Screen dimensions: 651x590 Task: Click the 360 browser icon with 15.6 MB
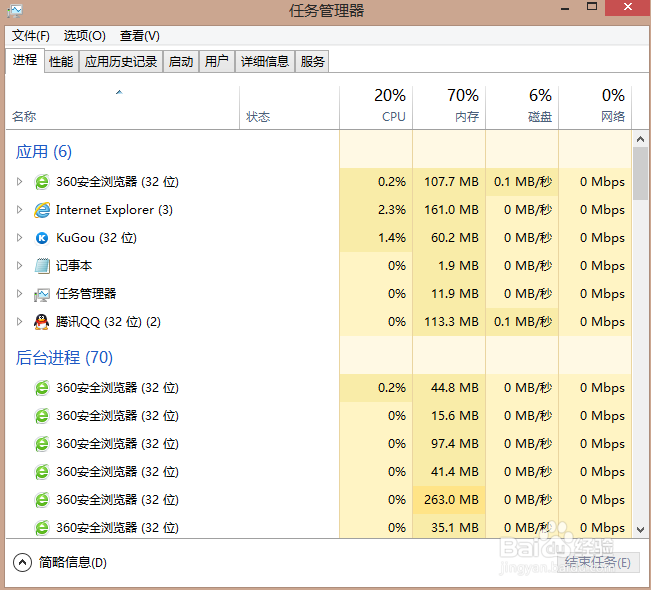tap(42, 416)
